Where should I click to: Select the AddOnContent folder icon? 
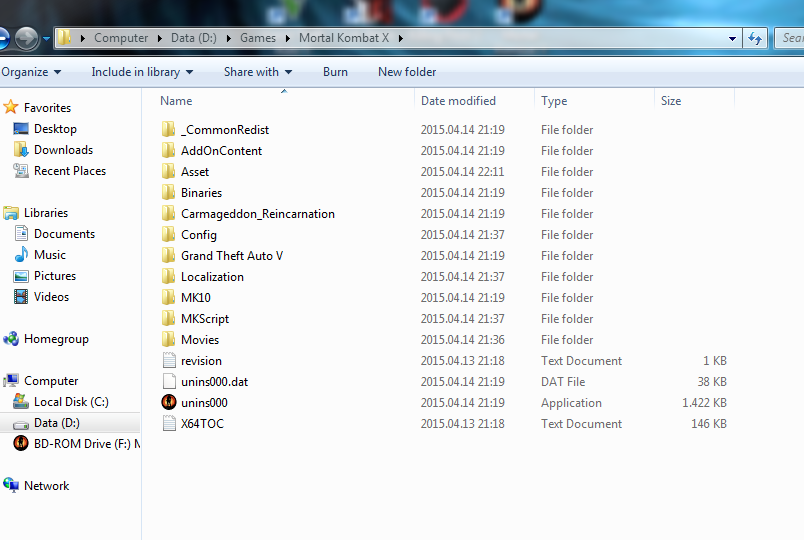click(168, 150)
